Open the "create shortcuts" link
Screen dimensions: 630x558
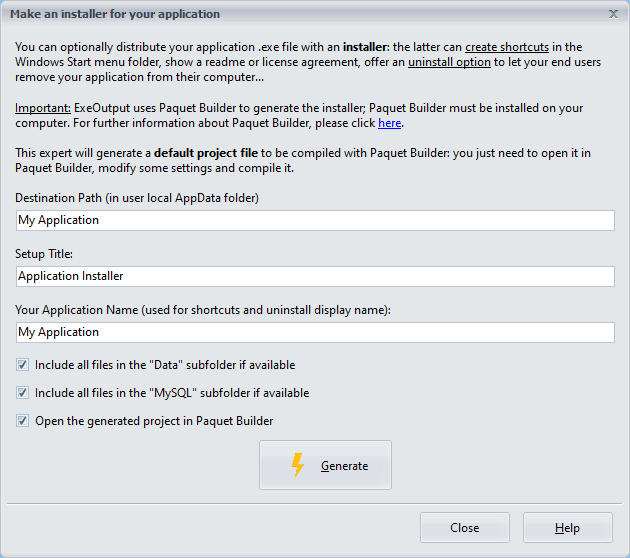coord(506,47)
